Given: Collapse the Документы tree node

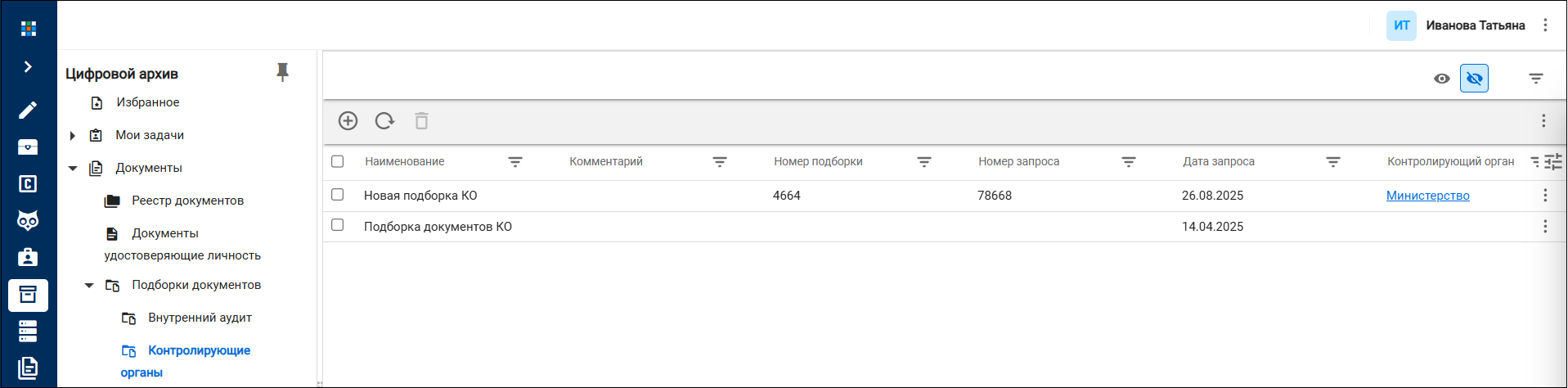Looking at the screenshot, I should click(x=73, y=169).
